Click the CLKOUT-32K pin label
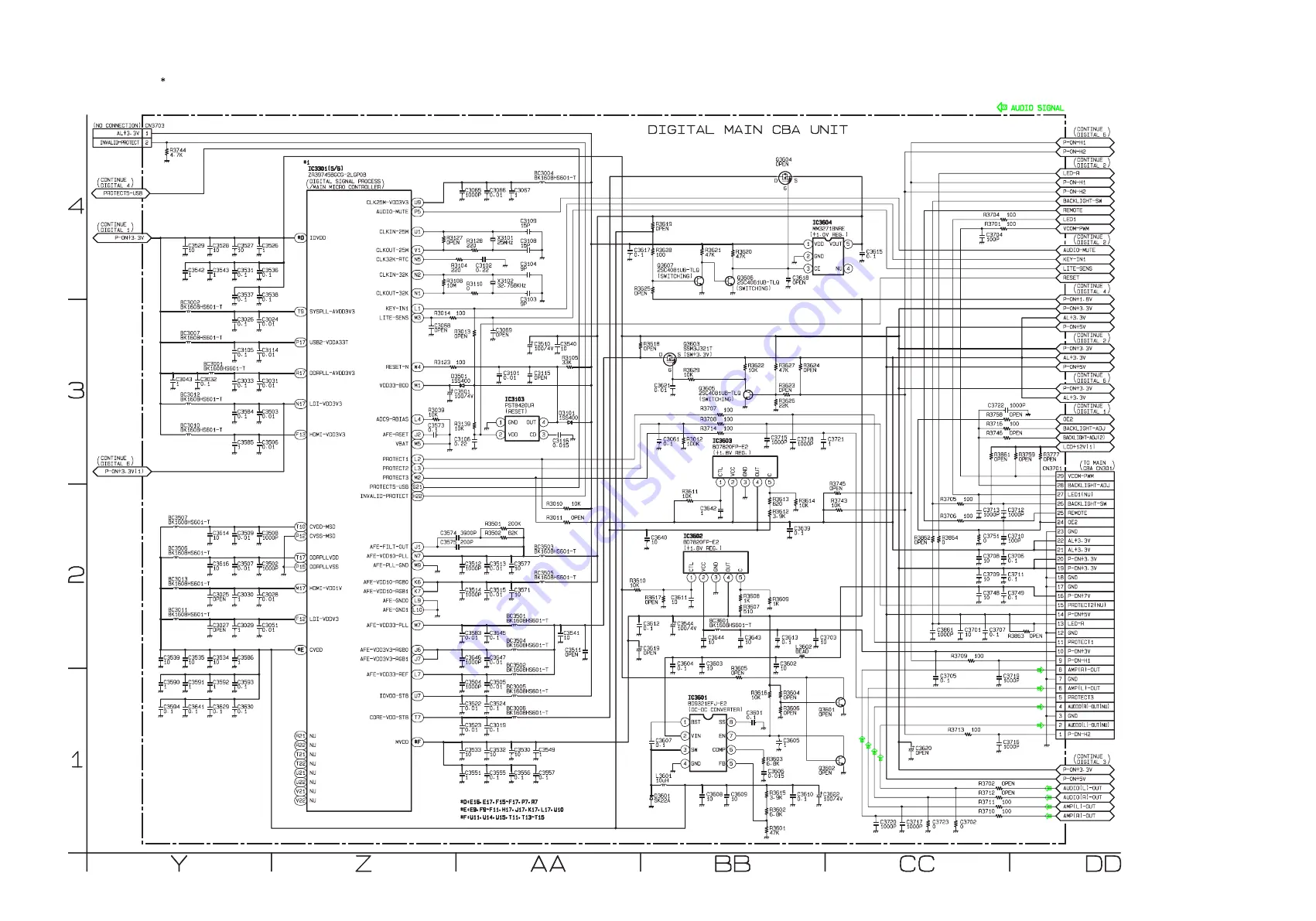Screen dimensions: 1316x921 click(391, 293)
